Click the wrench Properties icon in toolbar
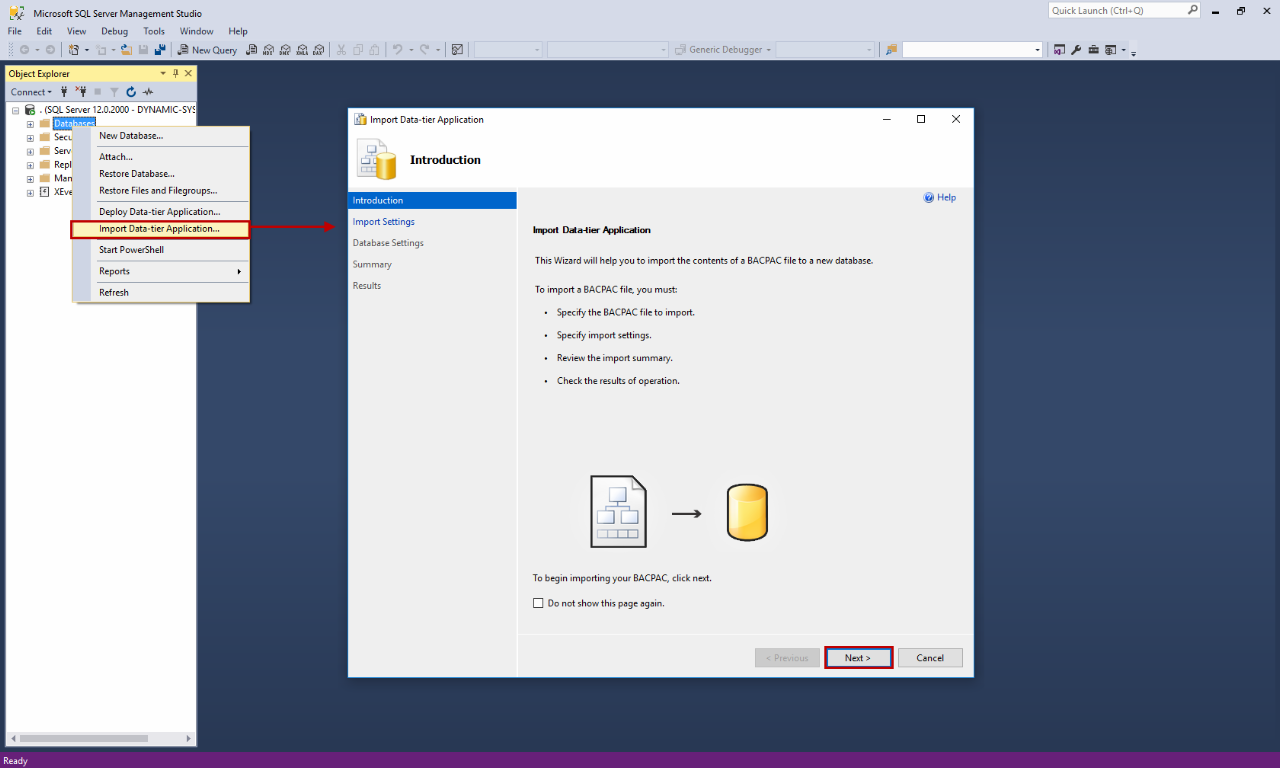The height and width of the screenshot is (768, 1280). point(1077,50)
